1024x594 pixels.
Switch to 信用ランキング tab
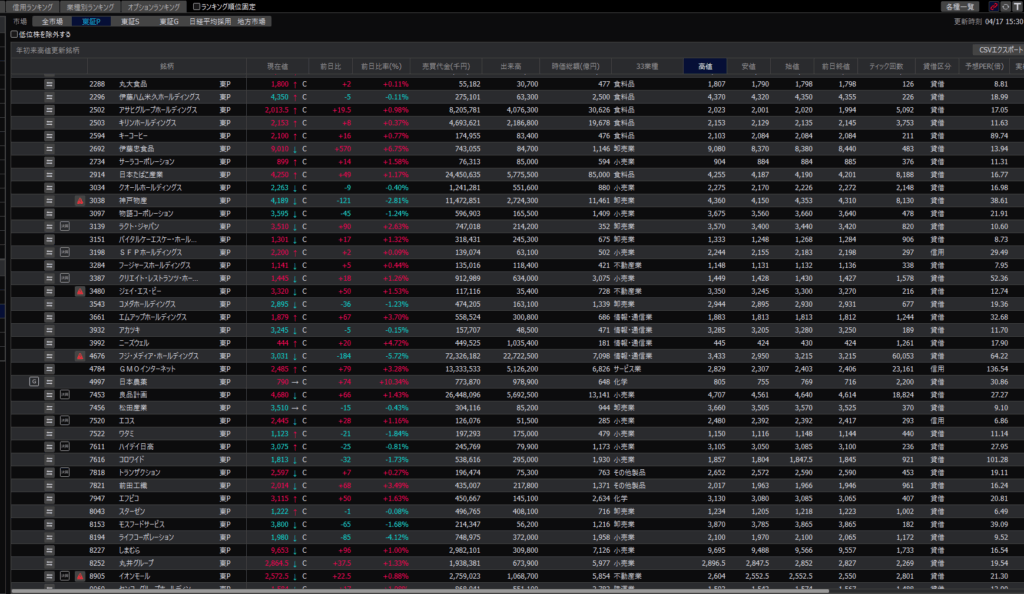coord(33,7)
